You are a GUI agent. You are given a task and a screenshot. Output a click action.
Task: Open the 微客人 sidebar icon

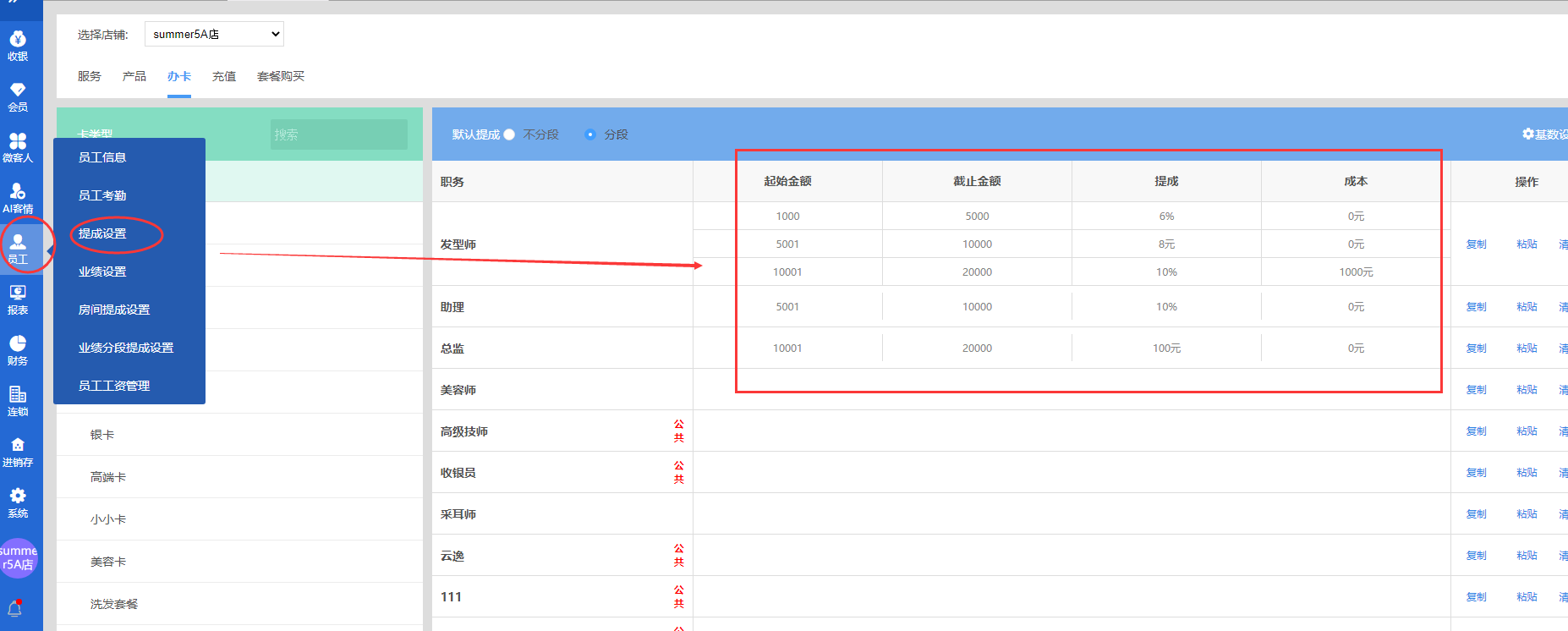click(18, 148)
